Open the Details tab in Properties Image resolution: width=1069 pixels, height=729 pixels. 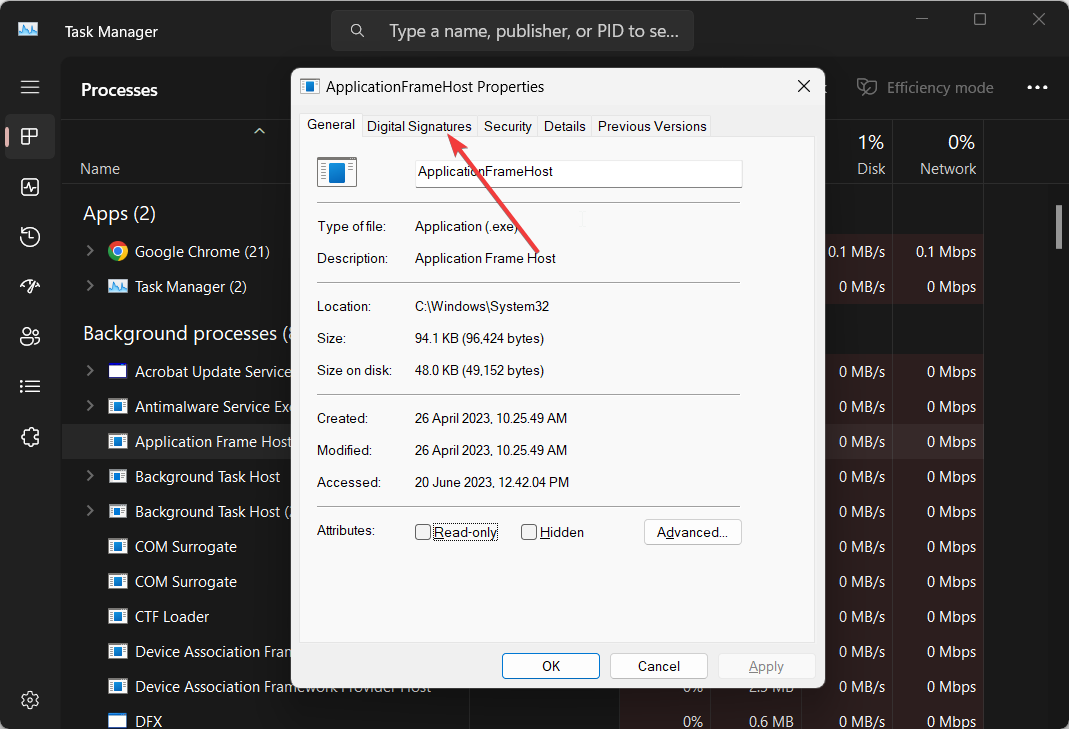click(564, 126)
